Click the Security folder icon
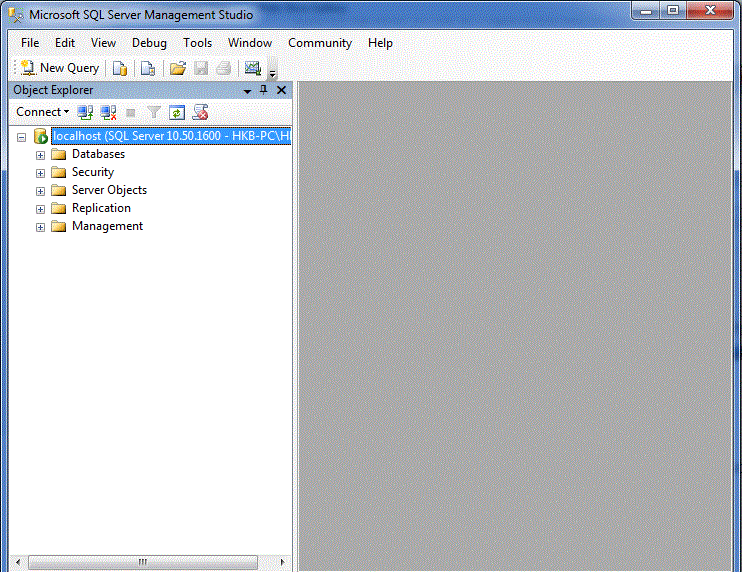 tap(59, 172)
